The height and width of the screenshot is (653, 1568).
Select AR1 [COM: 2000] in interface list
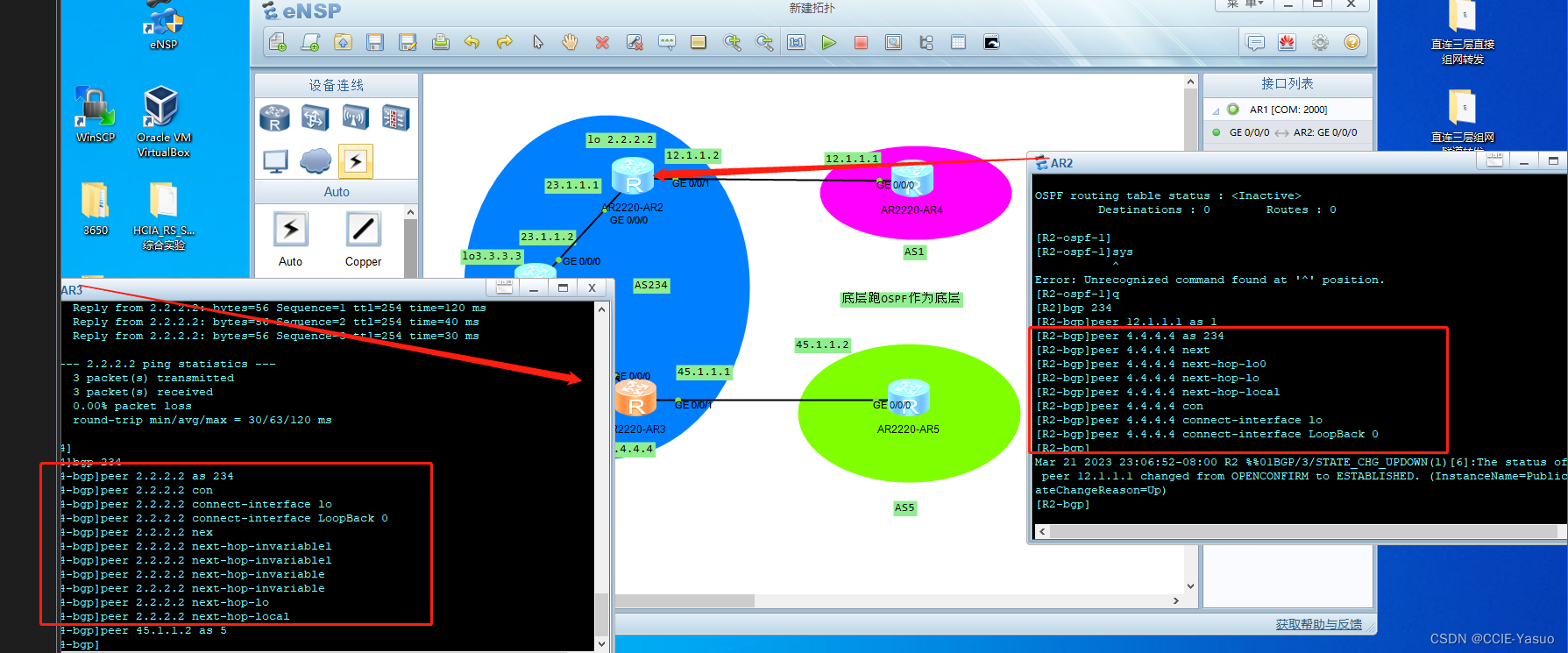pos(1288,110)
